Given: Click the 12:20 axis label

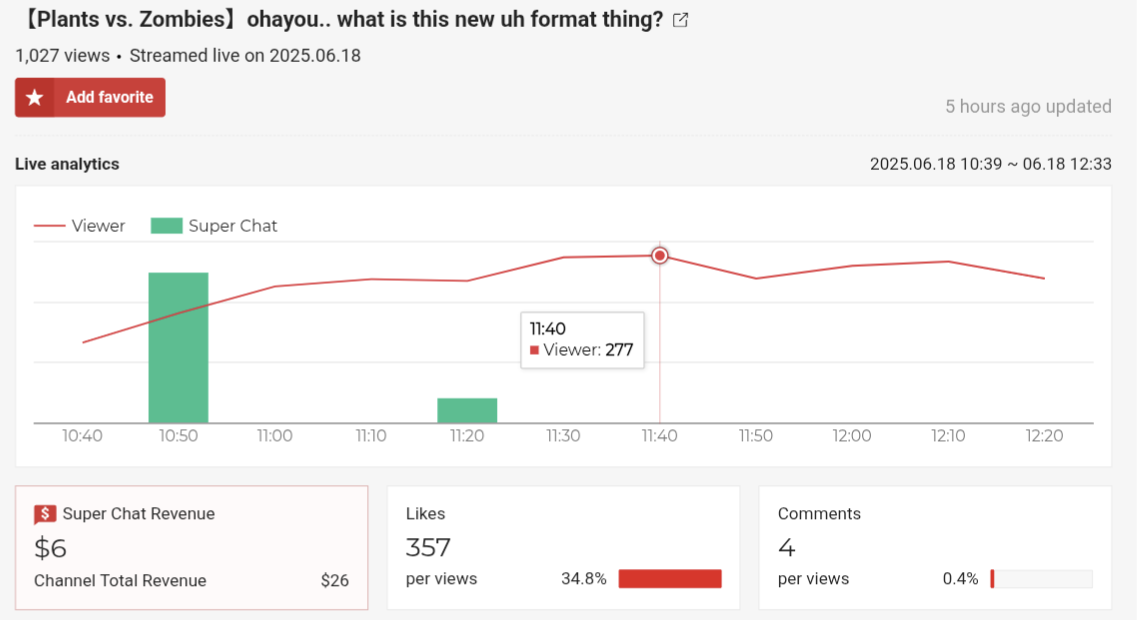Looking at the screenshot, I should 1044,436.
